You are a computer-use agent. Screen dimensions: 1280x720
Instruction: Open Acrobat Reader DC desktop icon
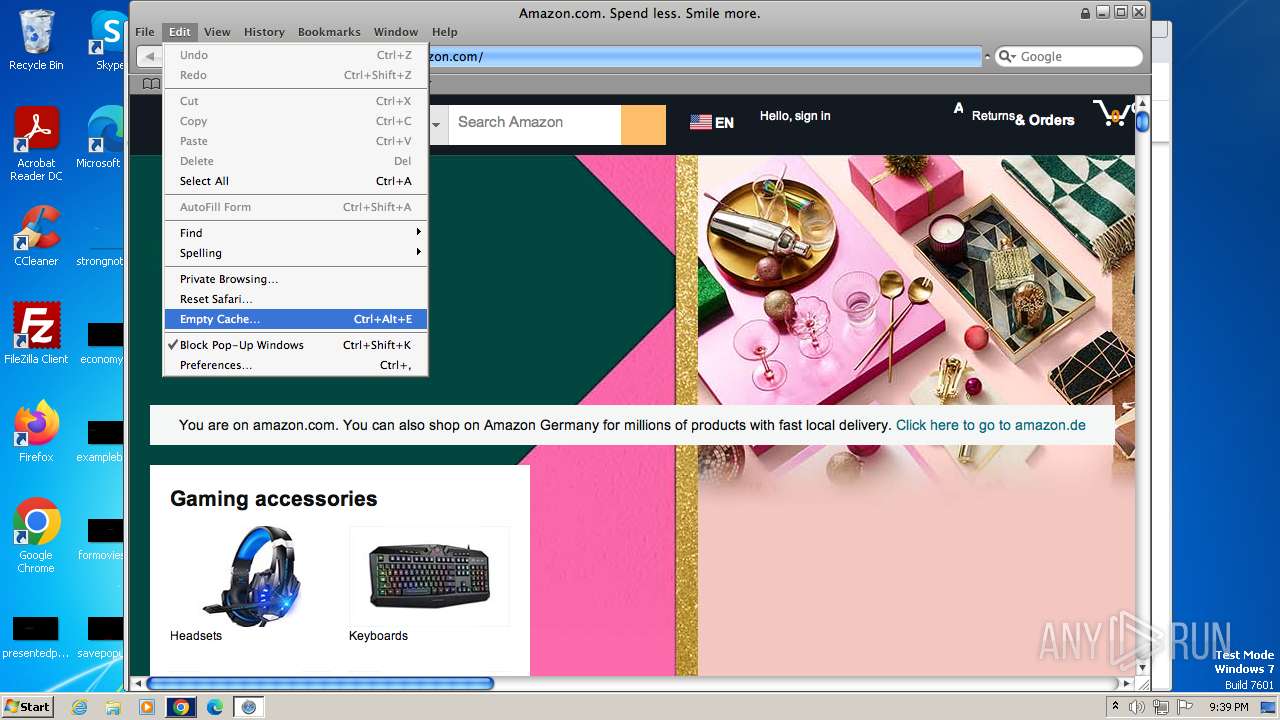point(36,145)
